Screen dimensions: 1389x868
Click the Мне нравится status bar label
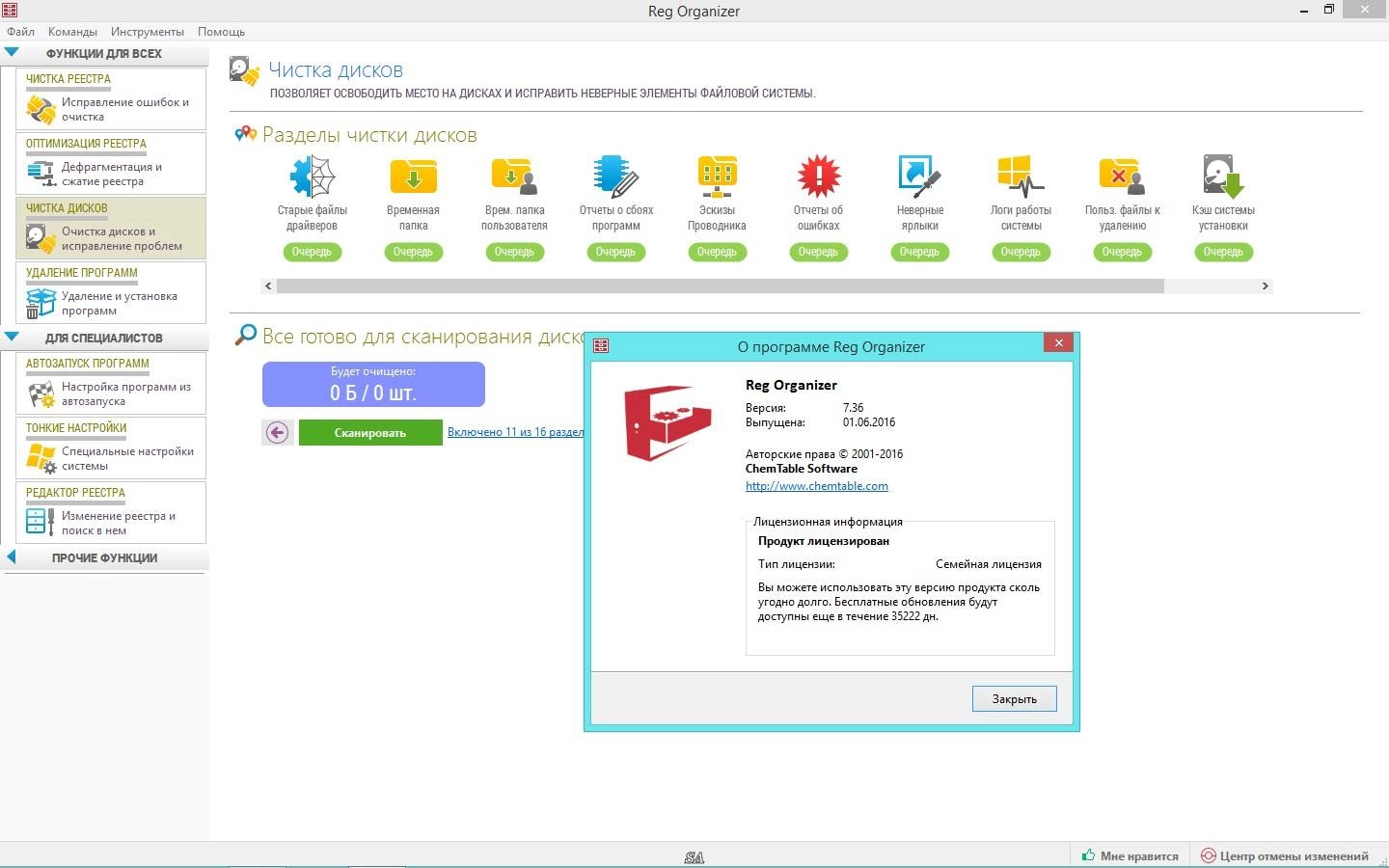1139,855
